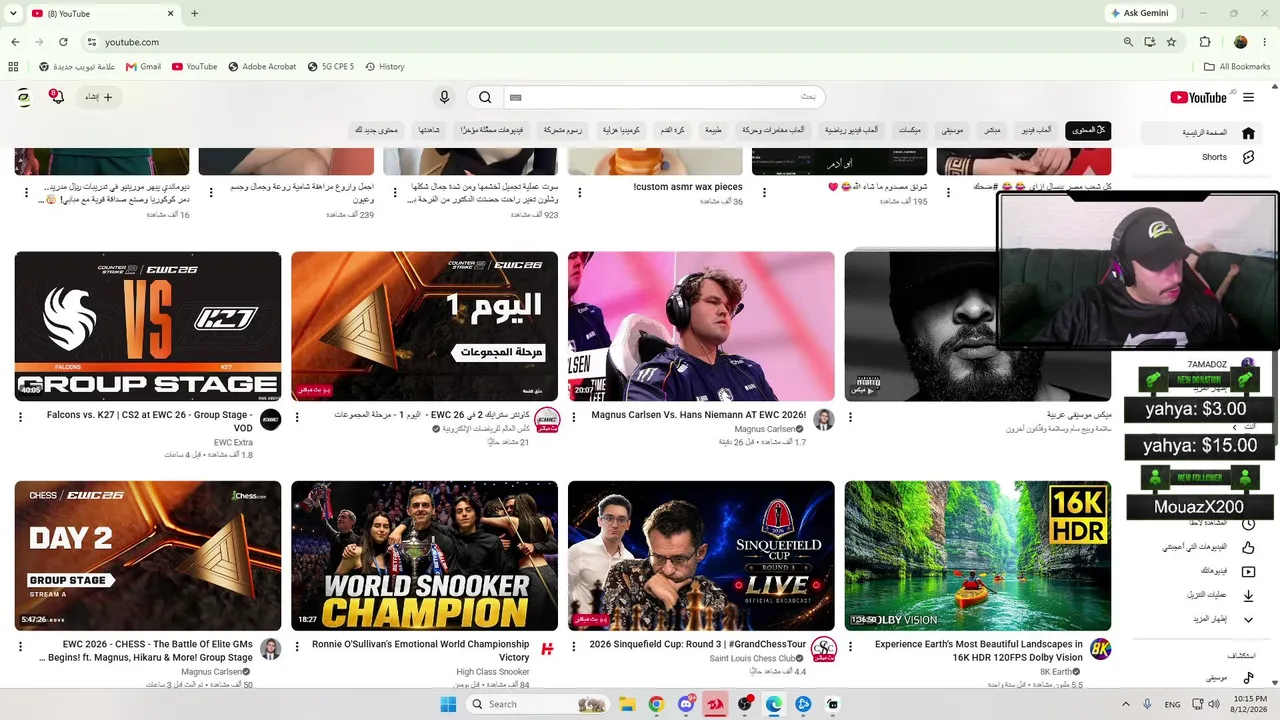Image resolution: width=1280 pixels, height=720 pixels.
Task: Open a new browser tab
Action: coord(194,13)
